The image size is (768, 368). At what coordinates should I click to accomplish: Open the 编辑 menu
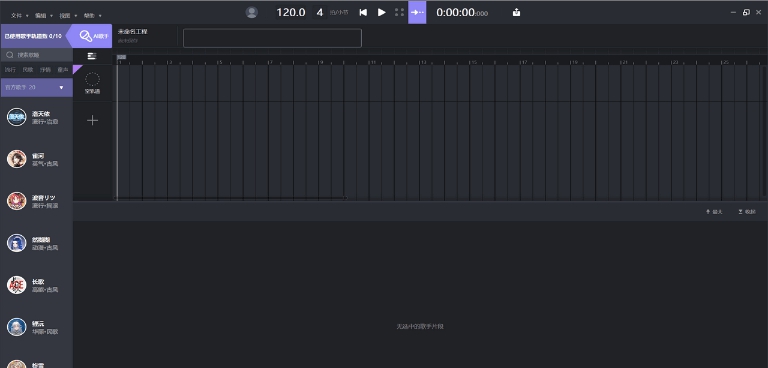click(40, 16)
